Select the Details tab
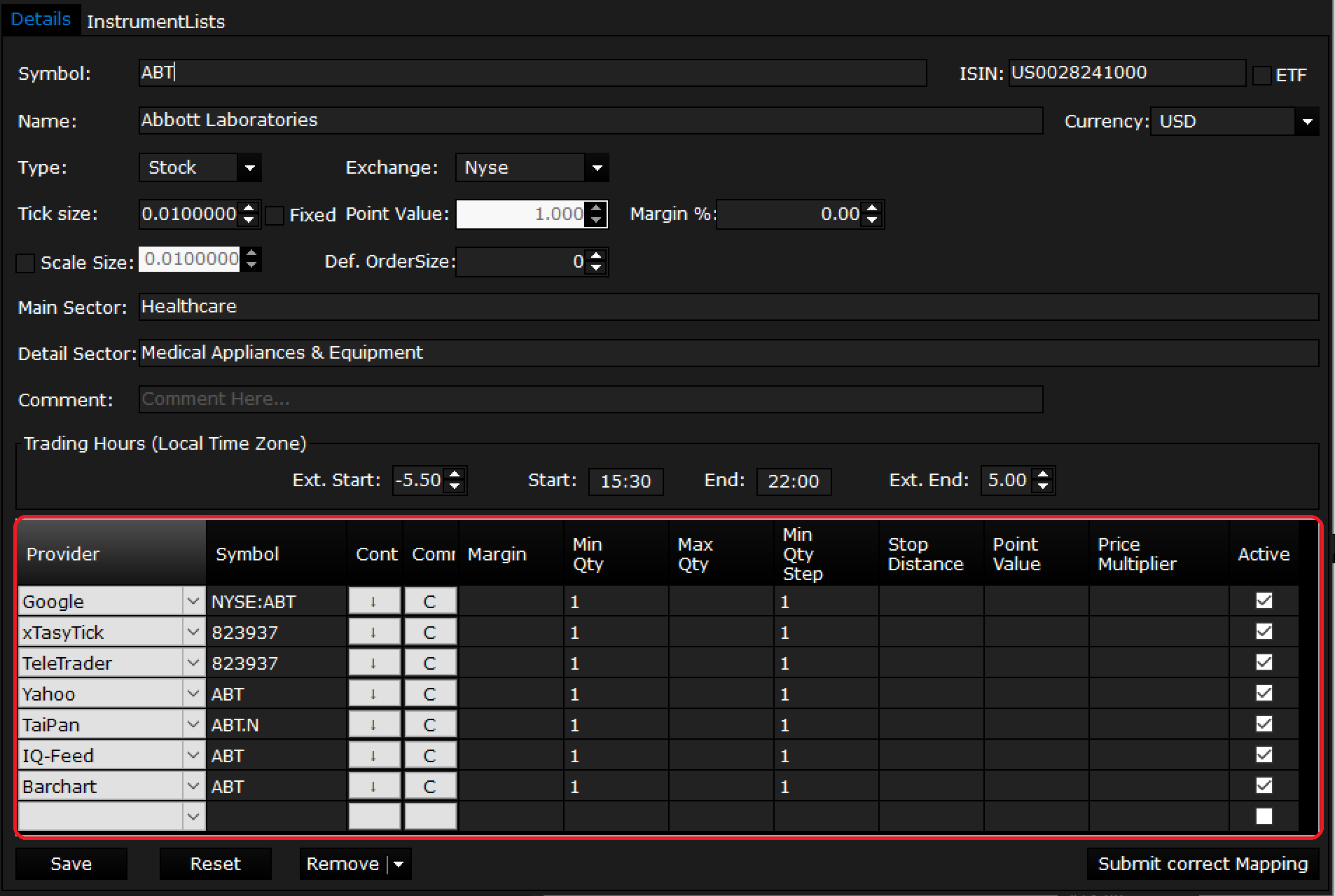This screenshot has width=1335, height=896. tap(41, 20)
